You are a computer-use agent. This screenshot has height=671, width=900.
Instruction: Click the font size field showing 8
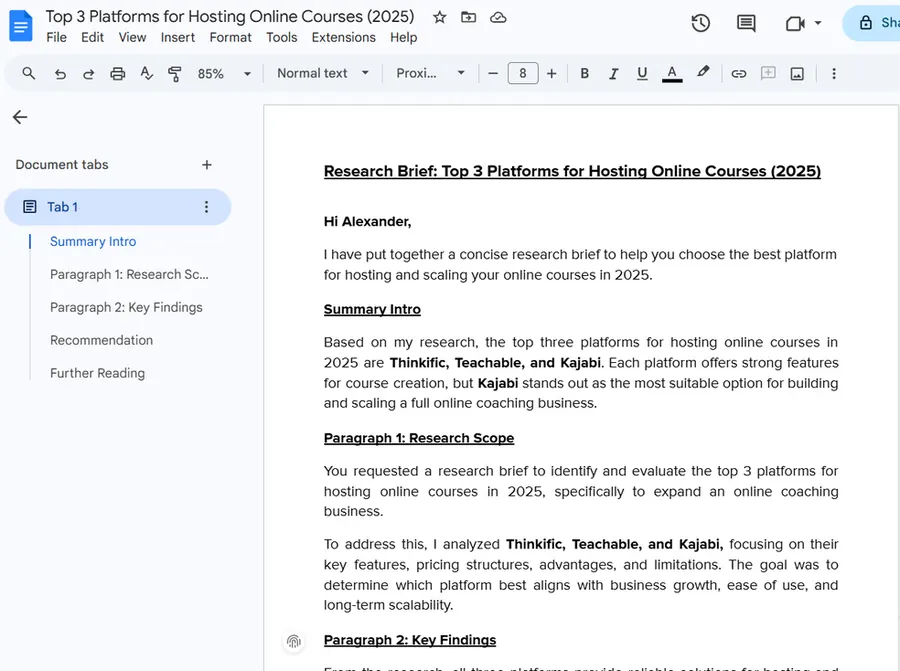[x=523, y=73]
